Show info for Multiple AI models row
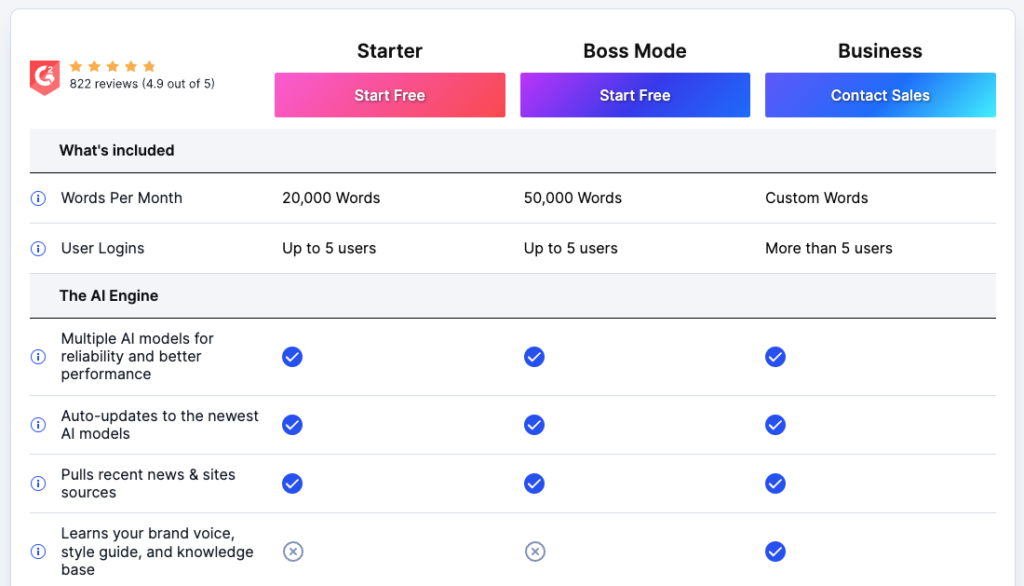The height and width of the screenshot is (586, 1024). point(39,357)
